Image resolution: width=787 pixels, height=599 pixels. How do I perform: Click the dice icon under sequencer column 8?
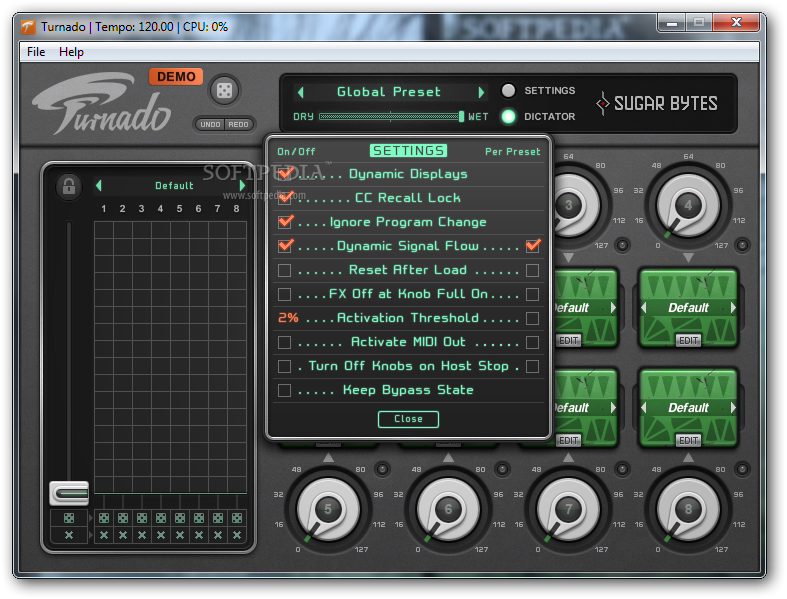[237, 518]
